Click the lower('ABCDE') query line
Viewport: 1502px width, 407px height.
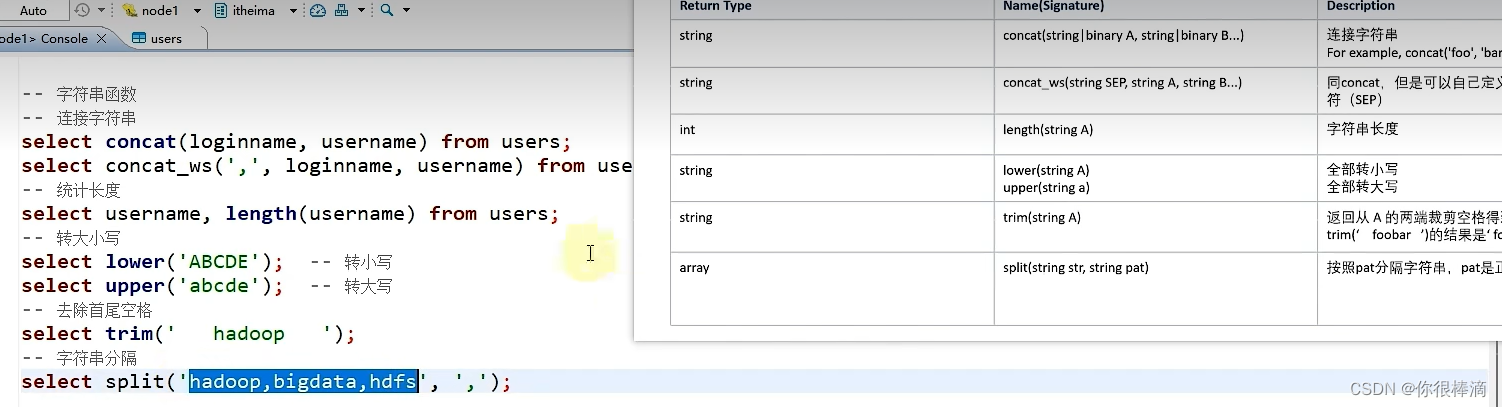[x=152, y=262]
